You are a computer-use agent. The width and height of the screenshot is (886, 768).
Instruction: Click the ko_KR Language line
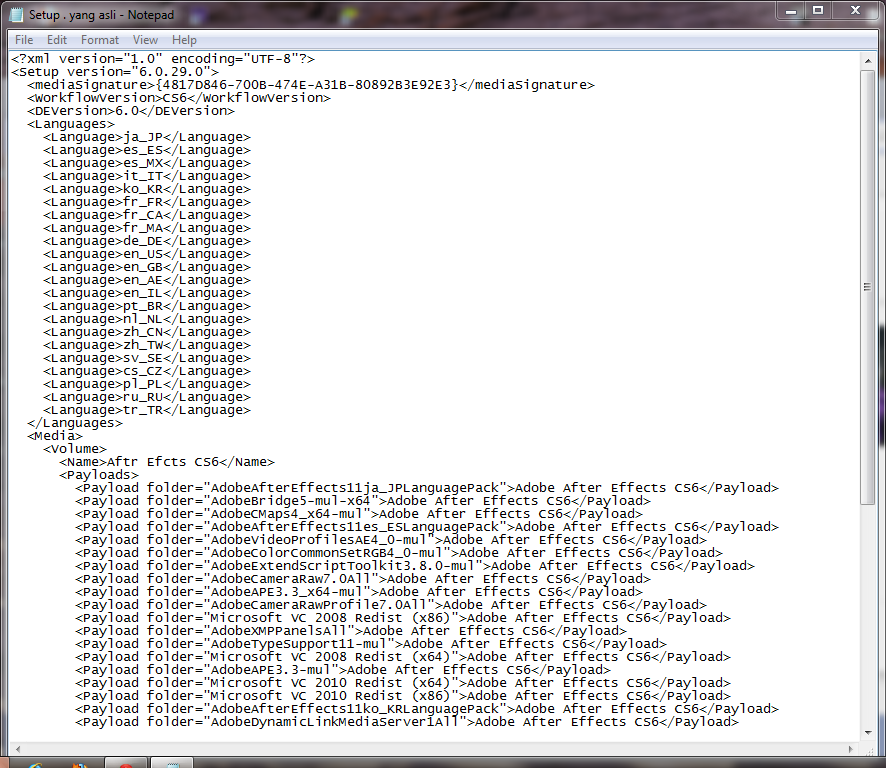147,189
